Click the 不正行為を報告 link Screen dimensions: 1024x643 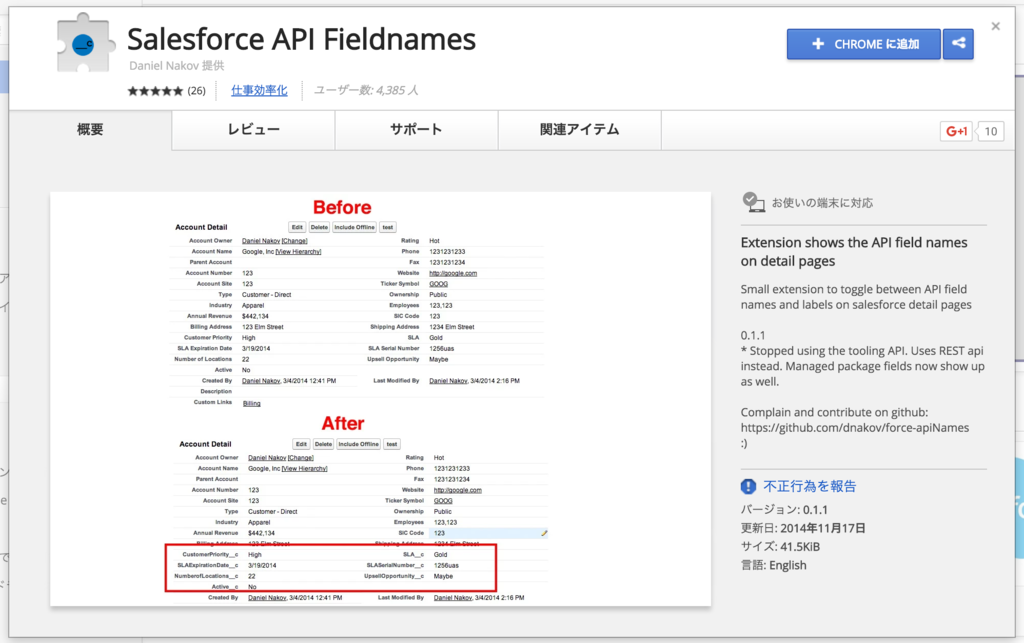coord(810,486)
